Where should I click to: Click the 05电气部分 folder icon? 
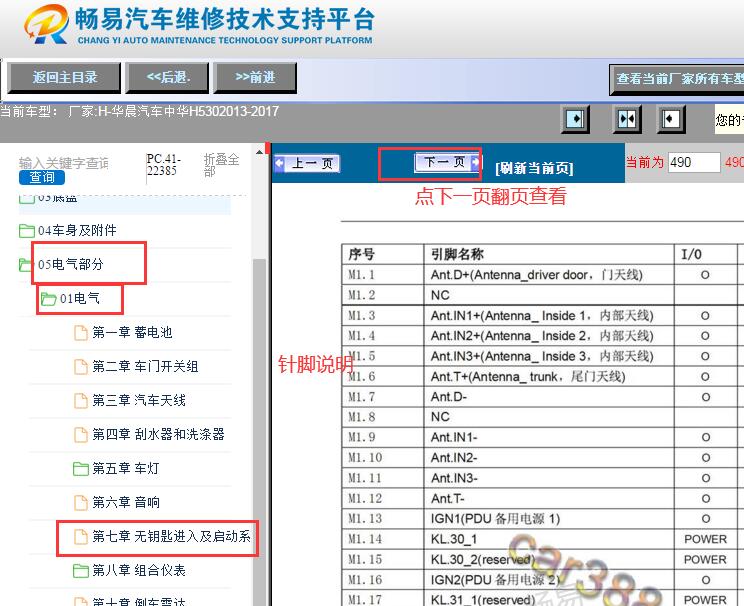[25, 265]
